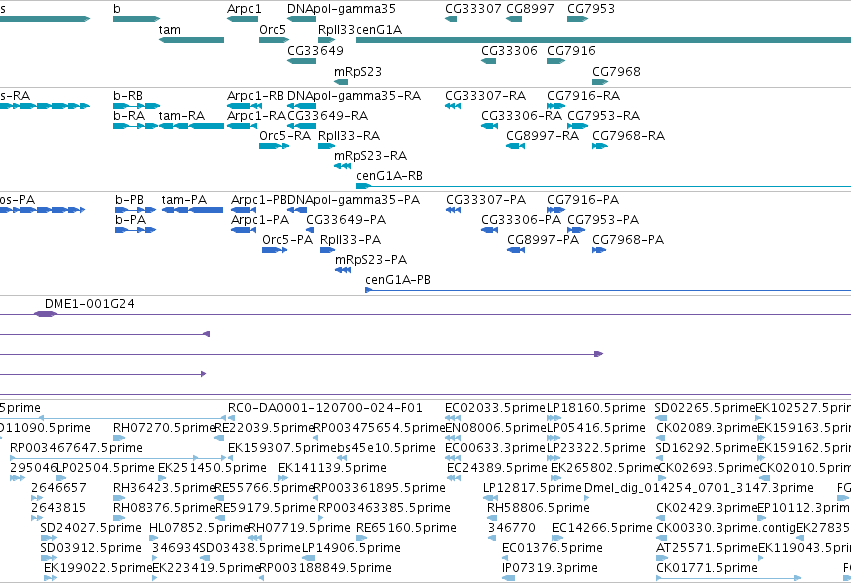The width and height of the screenshot is (851, 583).
Task: Click the SD24027.5prime EST label
Action: tap(91, 528)
